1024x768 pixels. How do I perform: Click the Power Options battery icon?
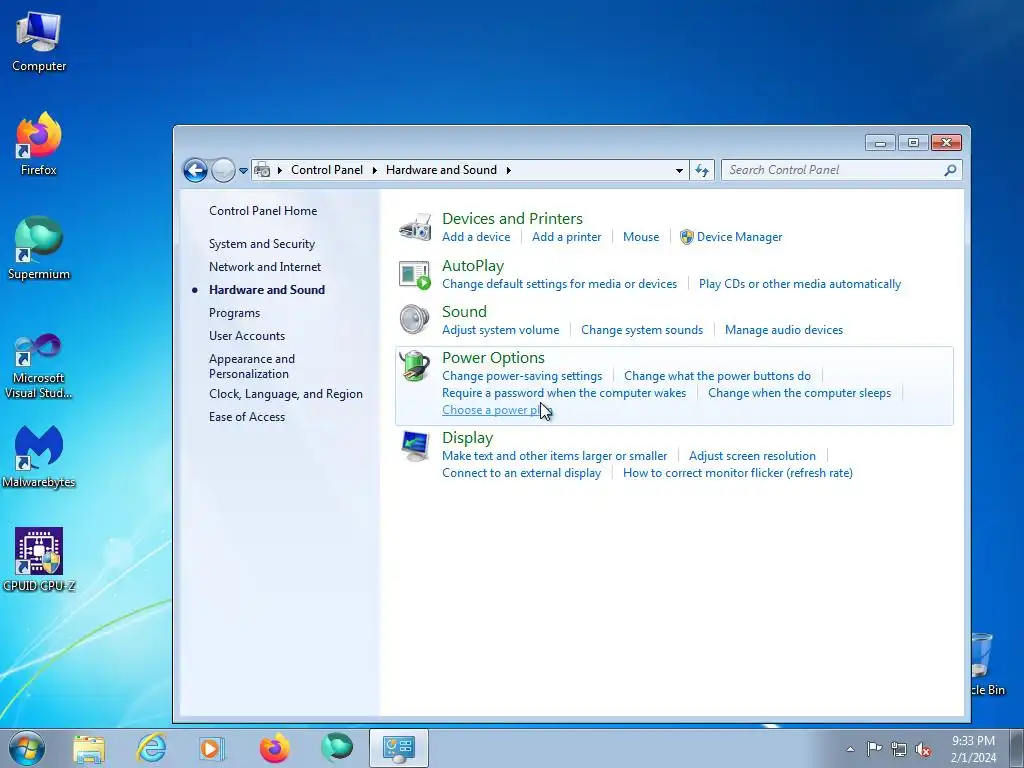coord(415,366)
